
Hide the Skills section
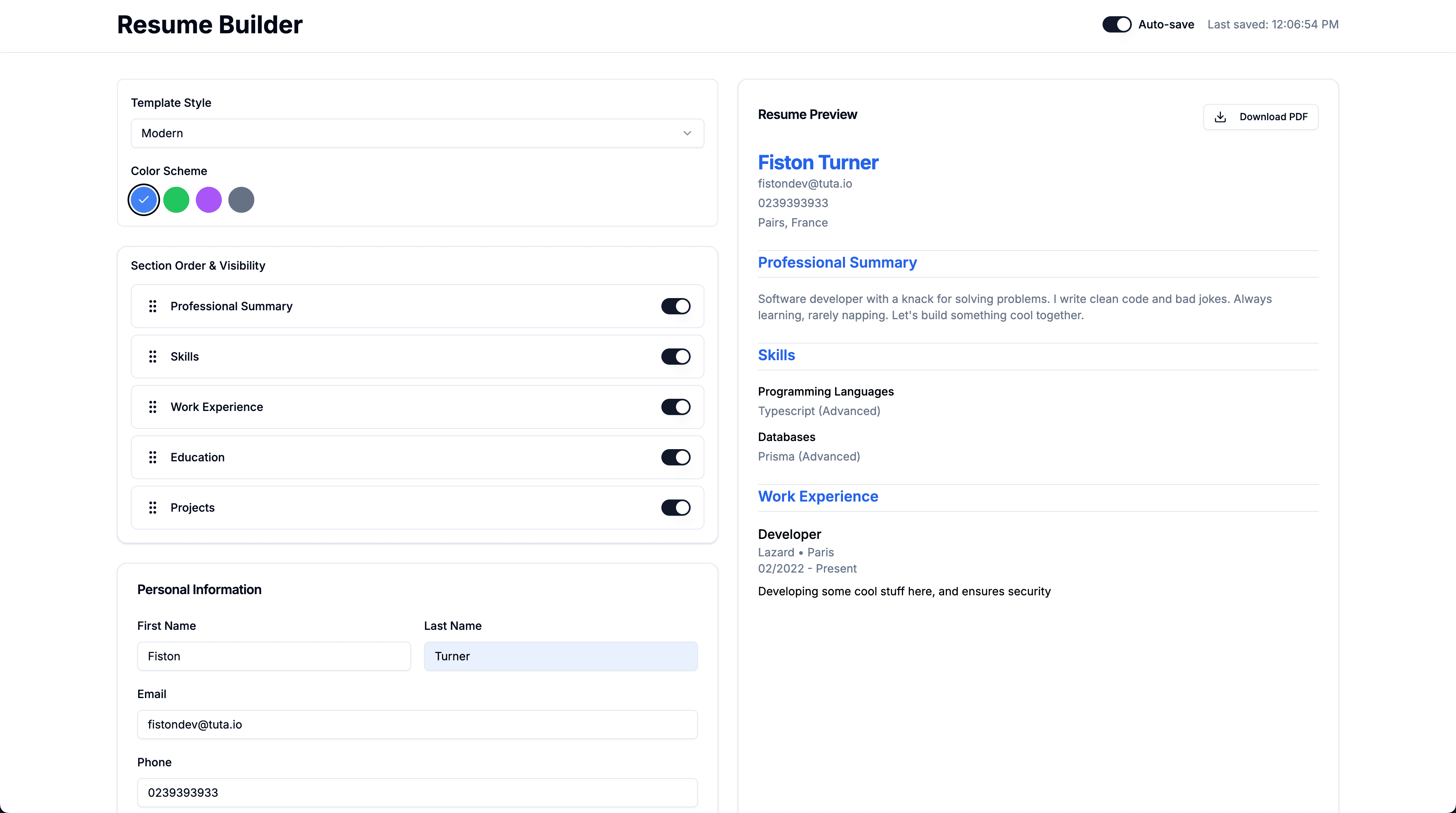tap(676, 357)
